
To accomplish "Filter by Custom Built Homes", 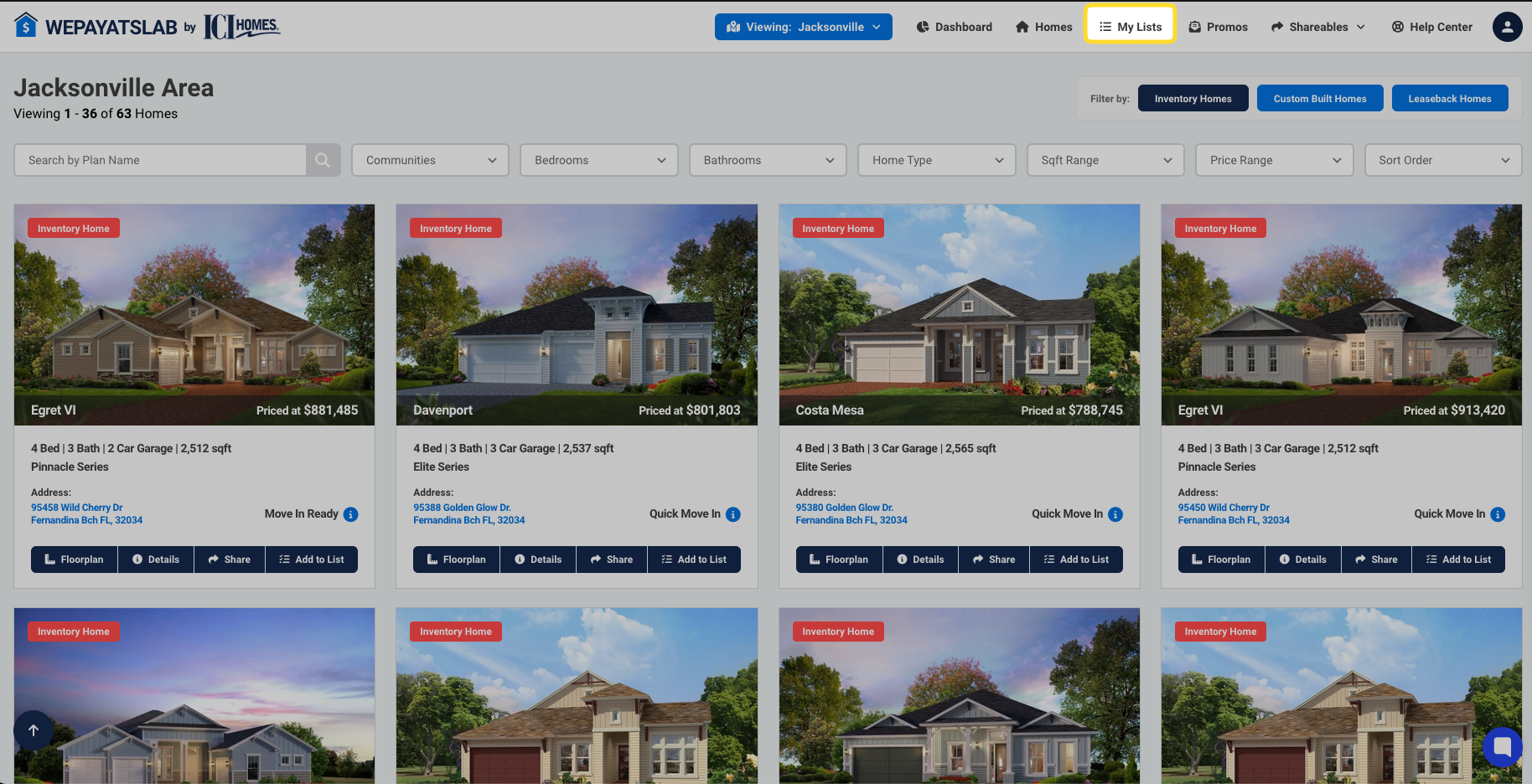I will (x=1320, y=98).
